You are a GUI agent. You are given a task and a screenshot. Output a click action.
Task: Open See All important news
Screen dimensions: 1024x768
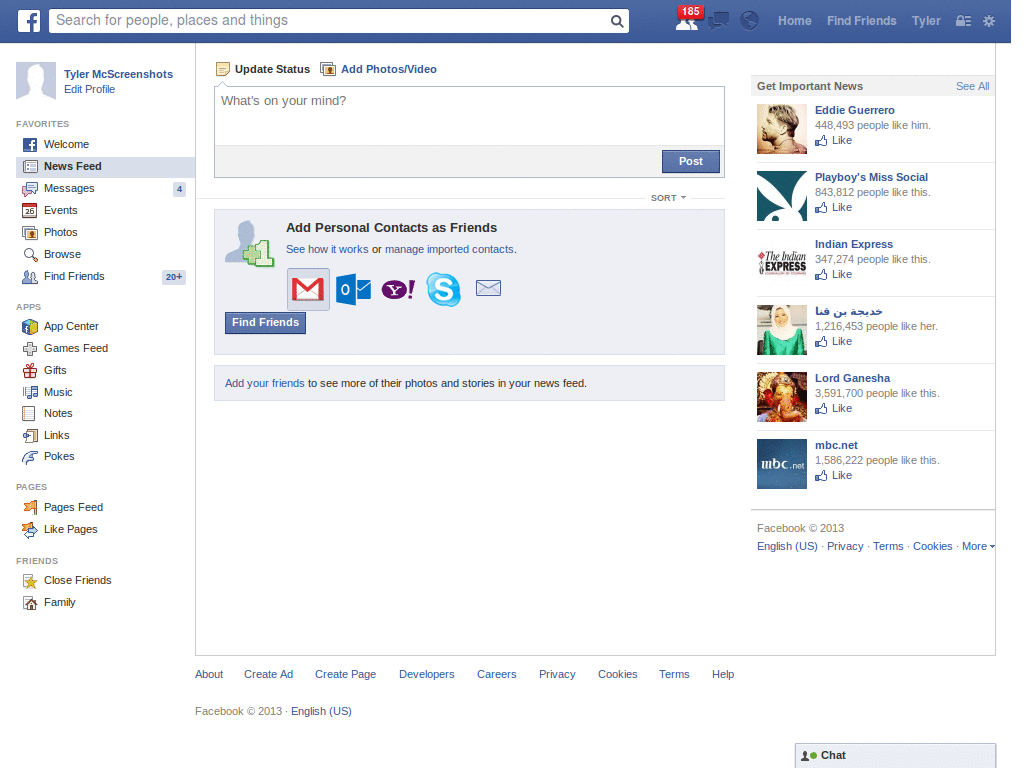[972, 86]
